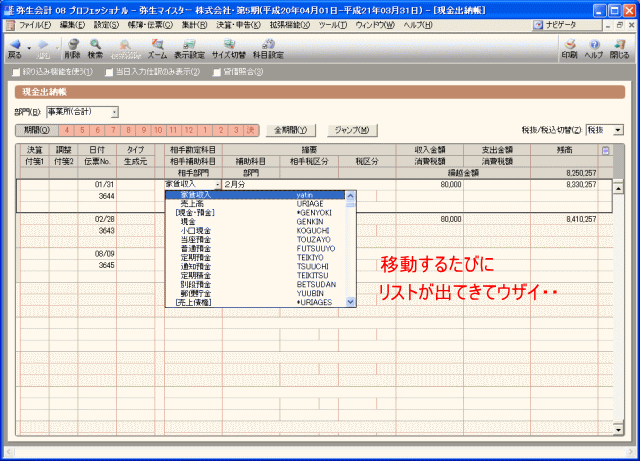Click the ledger scrollbar down arrow
This screenshot has width=640, height=461.
point(618,430)
